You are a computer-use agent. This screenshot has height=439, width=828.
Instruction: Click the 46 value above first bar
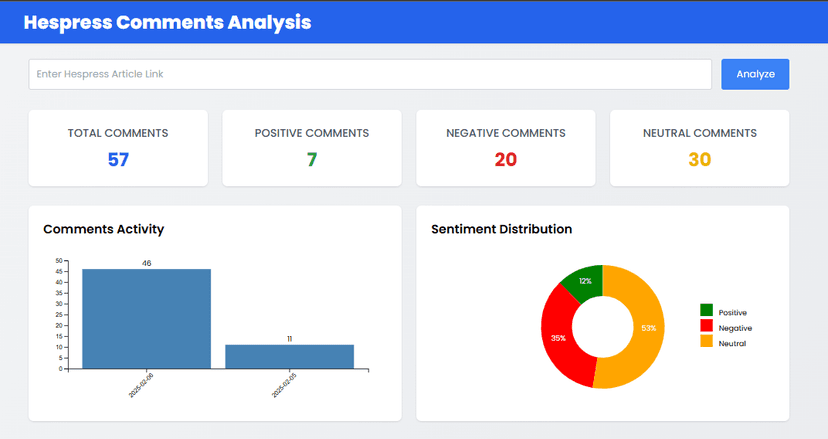coord(146,263)
